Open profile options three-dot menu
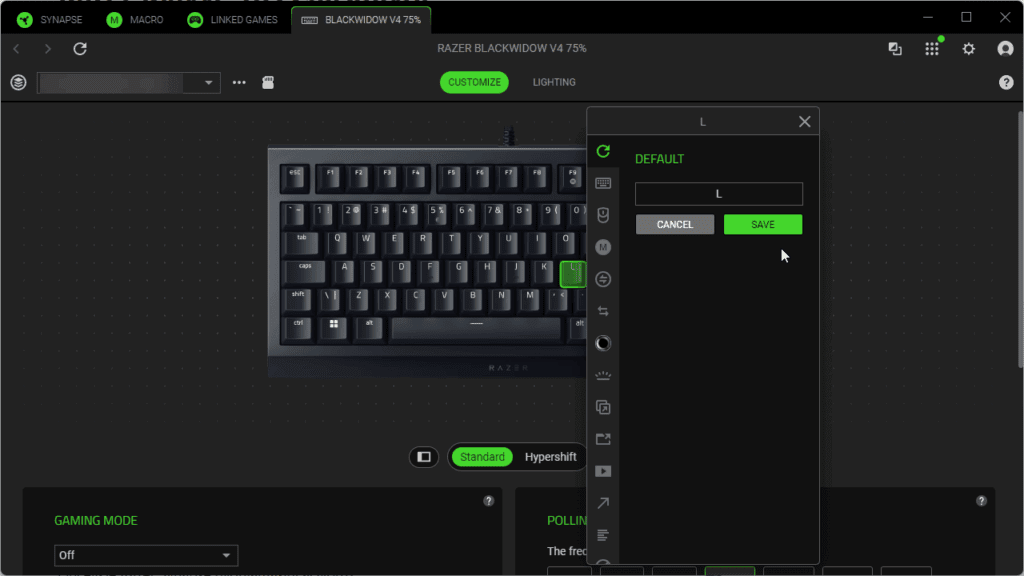The image size is (1024, 576). tap(239, 82)
